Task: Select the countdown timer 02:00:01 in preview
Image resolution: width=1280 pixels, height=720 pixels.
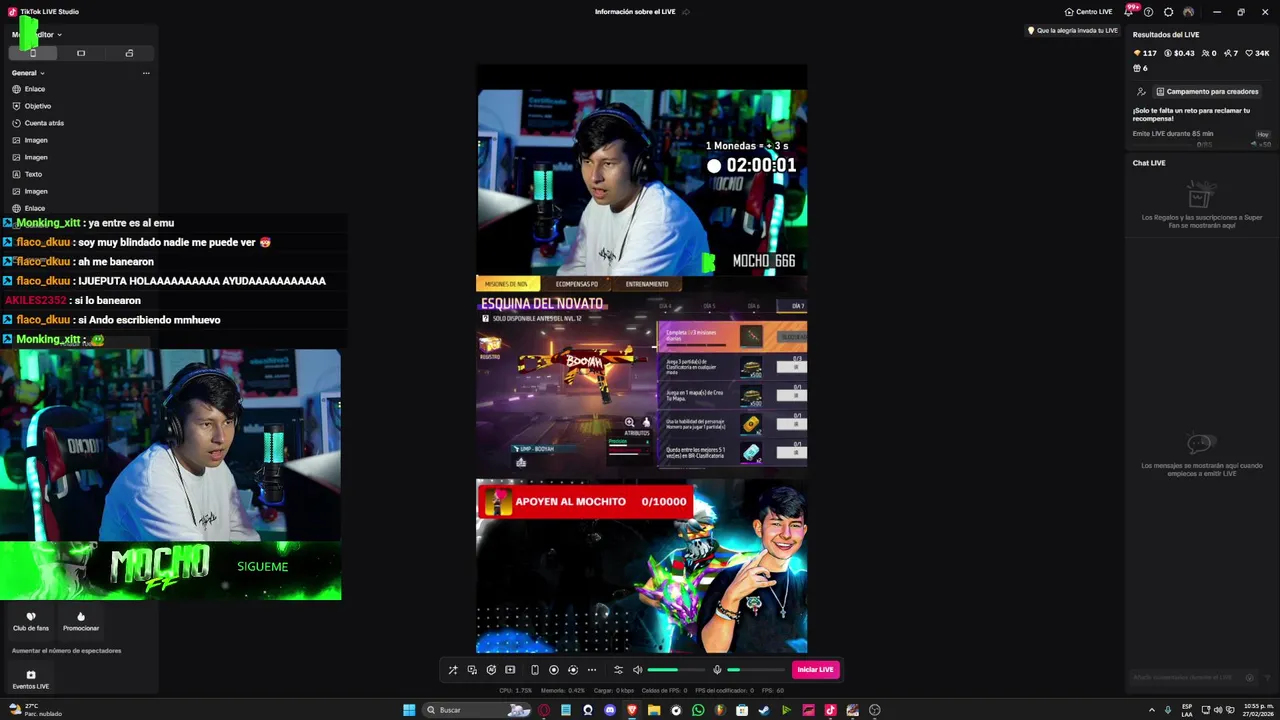Action: 751,165
